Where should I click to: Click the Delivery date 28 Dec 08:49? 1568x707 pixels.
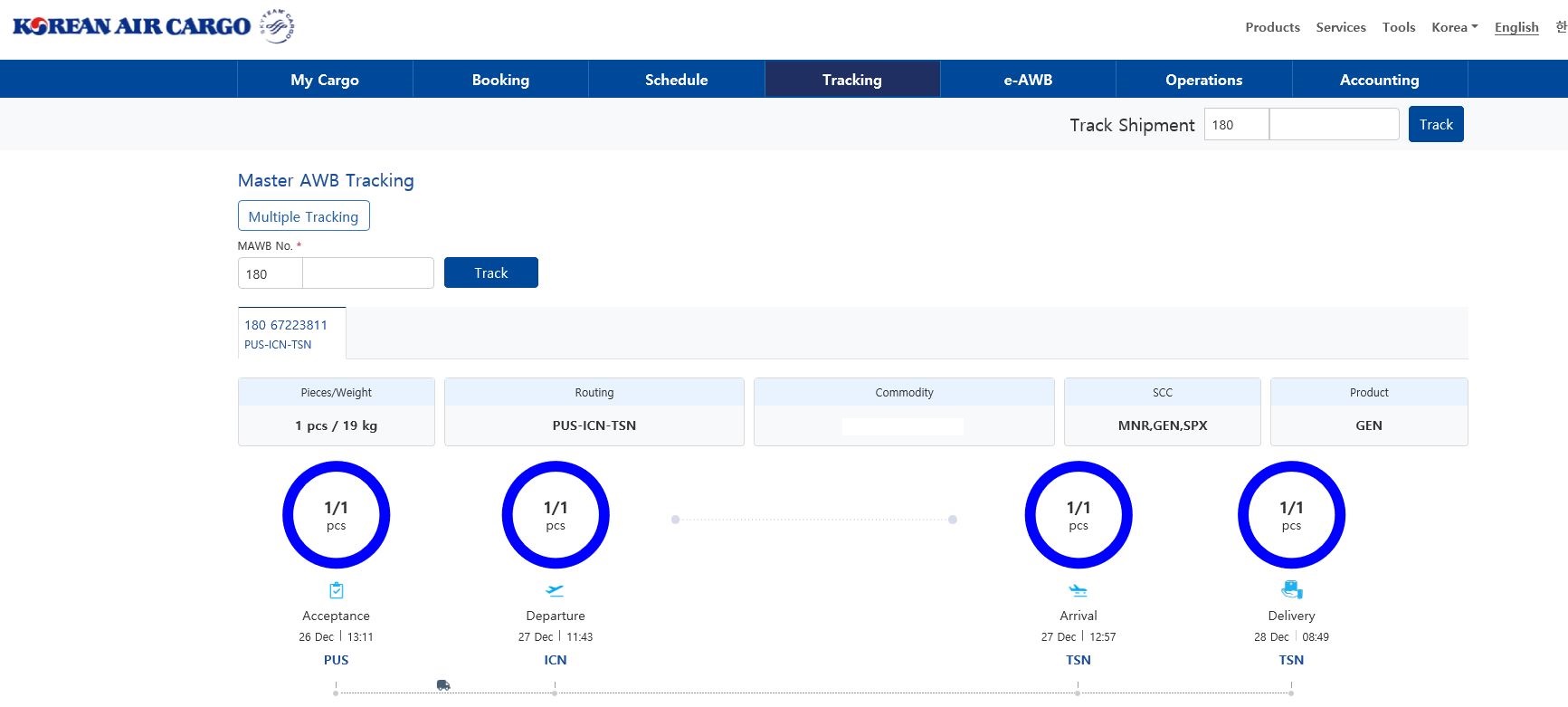(x=1292, y=637)
